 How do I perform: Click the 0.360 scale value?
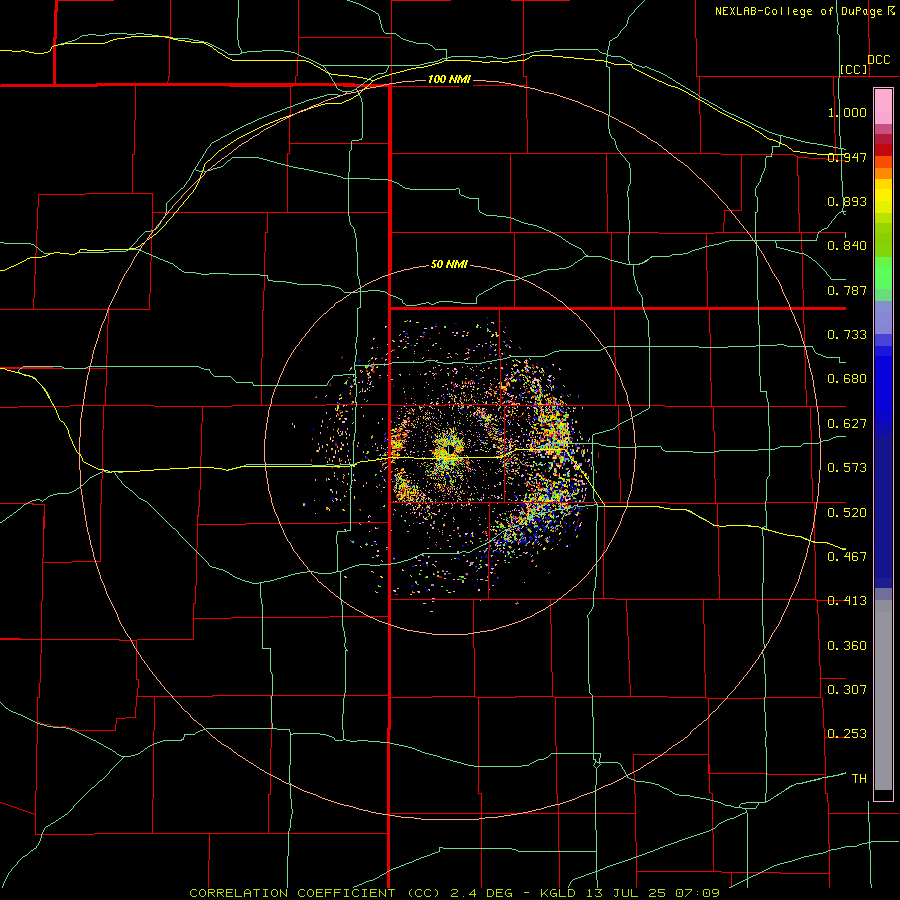coord(847,646)
